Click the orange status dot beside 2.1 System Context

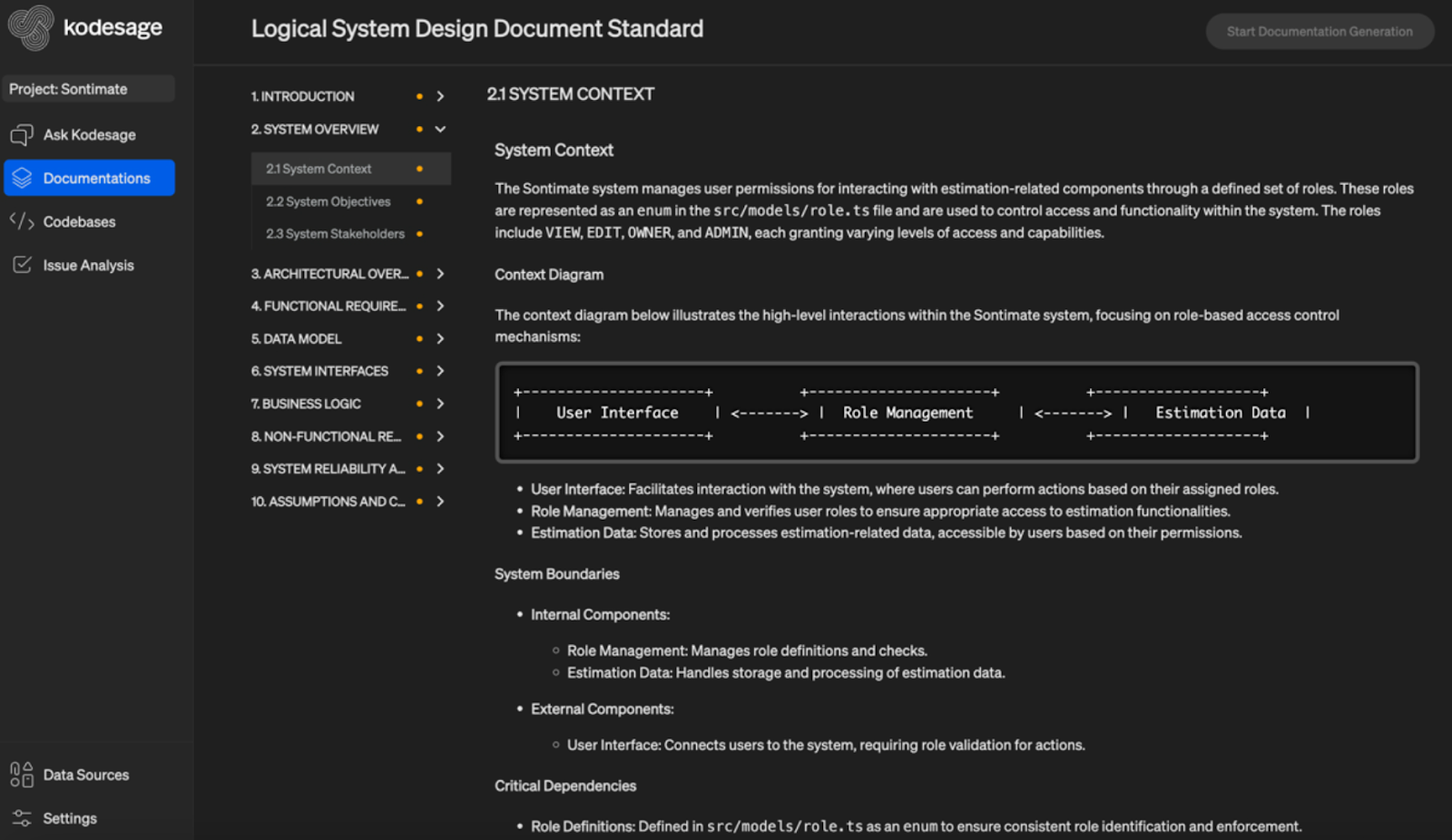(418, 168)
